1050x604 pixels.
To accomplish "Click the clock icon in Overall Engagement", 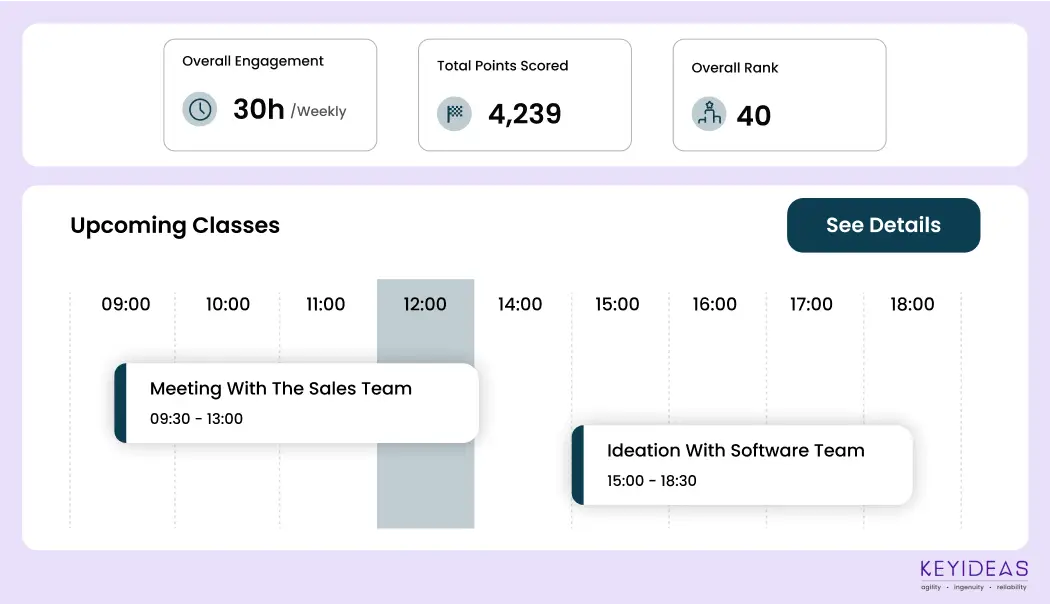I will tap(200, 109).
